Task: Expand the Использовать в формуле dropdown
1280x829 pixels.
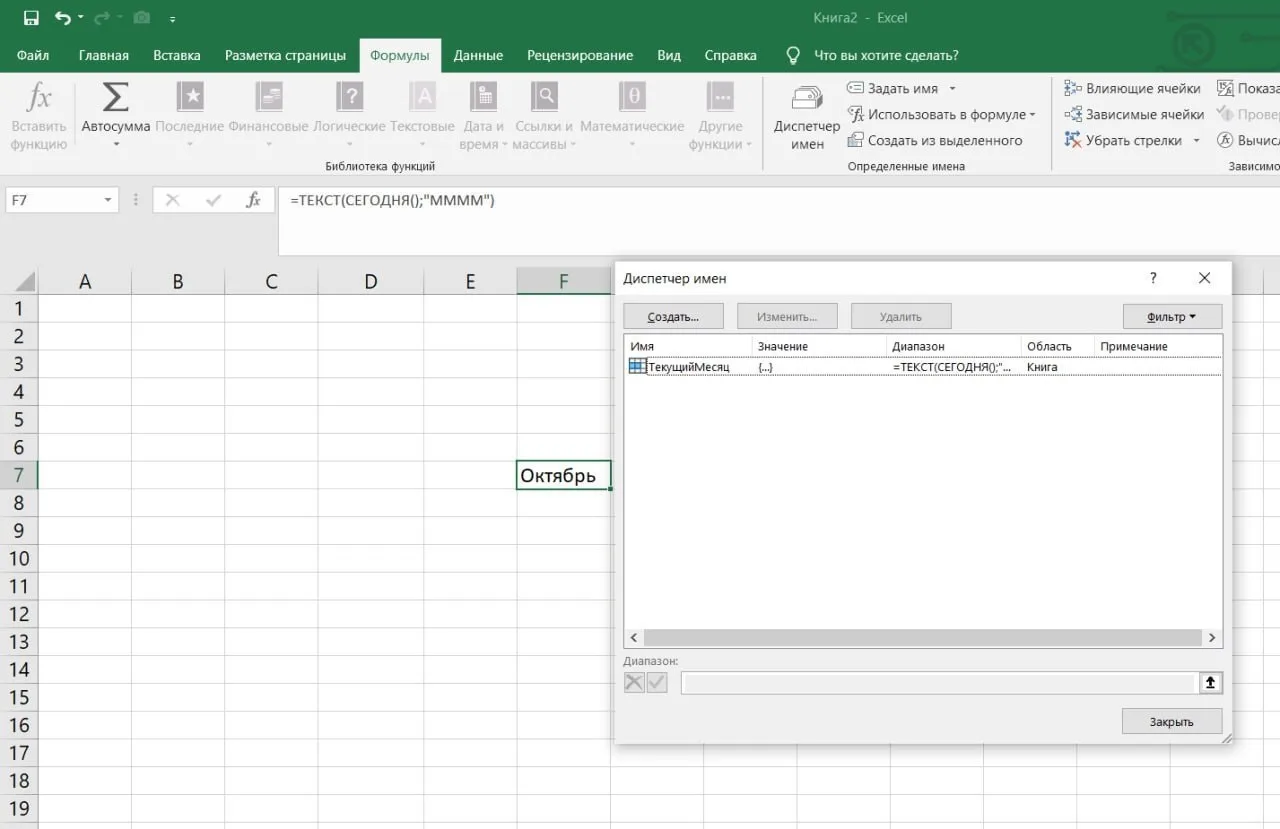Action: click(1032, 115)
